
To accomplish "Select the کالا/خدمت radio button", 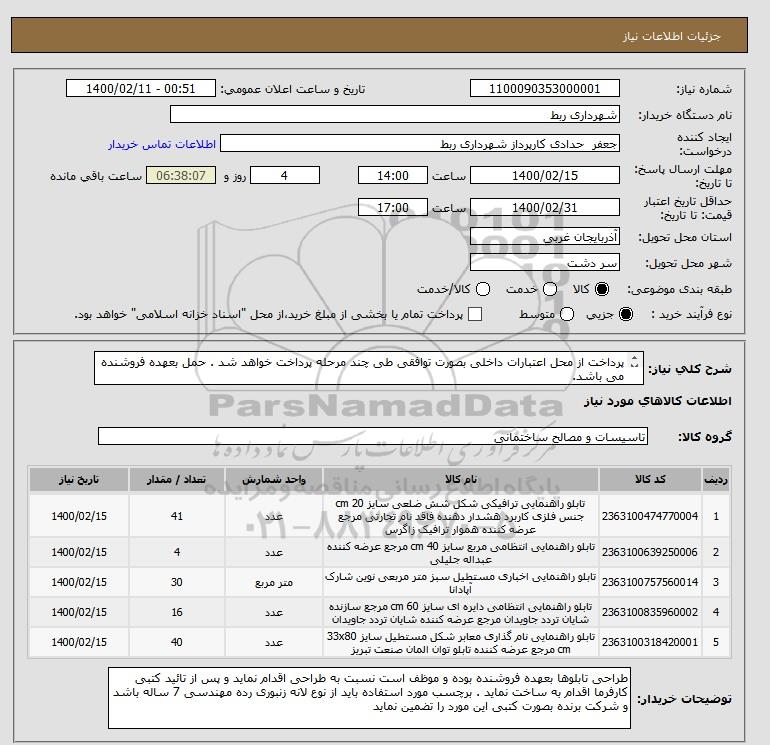I will click(x=483, y=289).
